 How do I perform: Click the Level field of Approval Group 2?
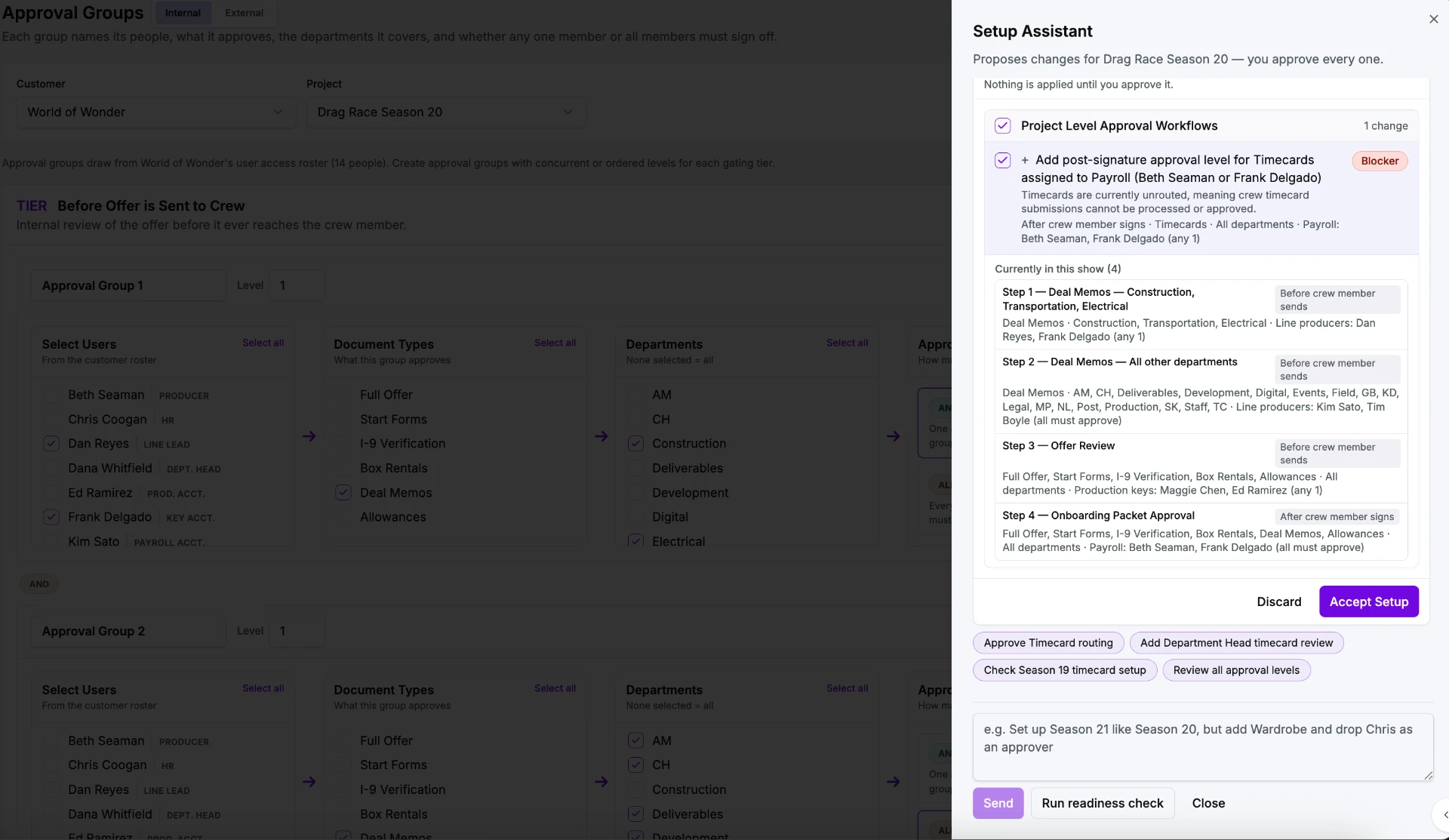pyautogui.click(x=297, y=631)
